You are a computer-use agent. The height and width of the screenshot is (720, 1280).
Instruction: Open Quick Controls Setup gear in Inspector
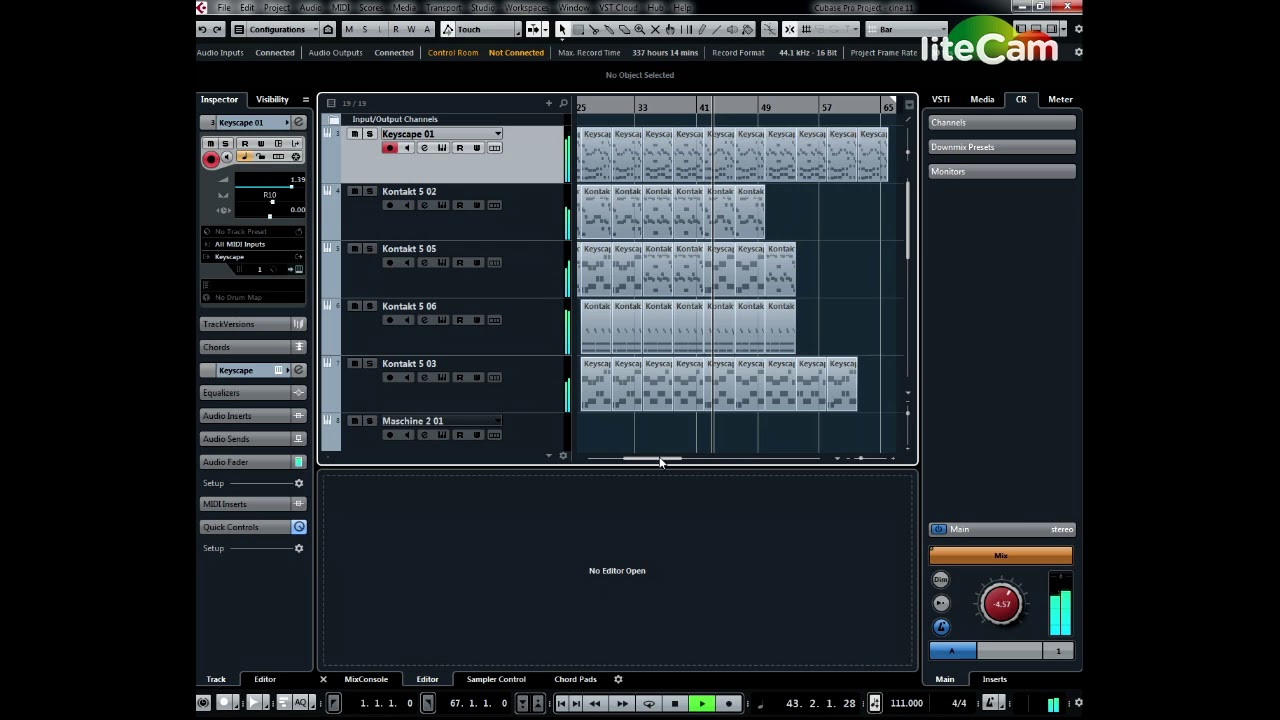(298, 548)
